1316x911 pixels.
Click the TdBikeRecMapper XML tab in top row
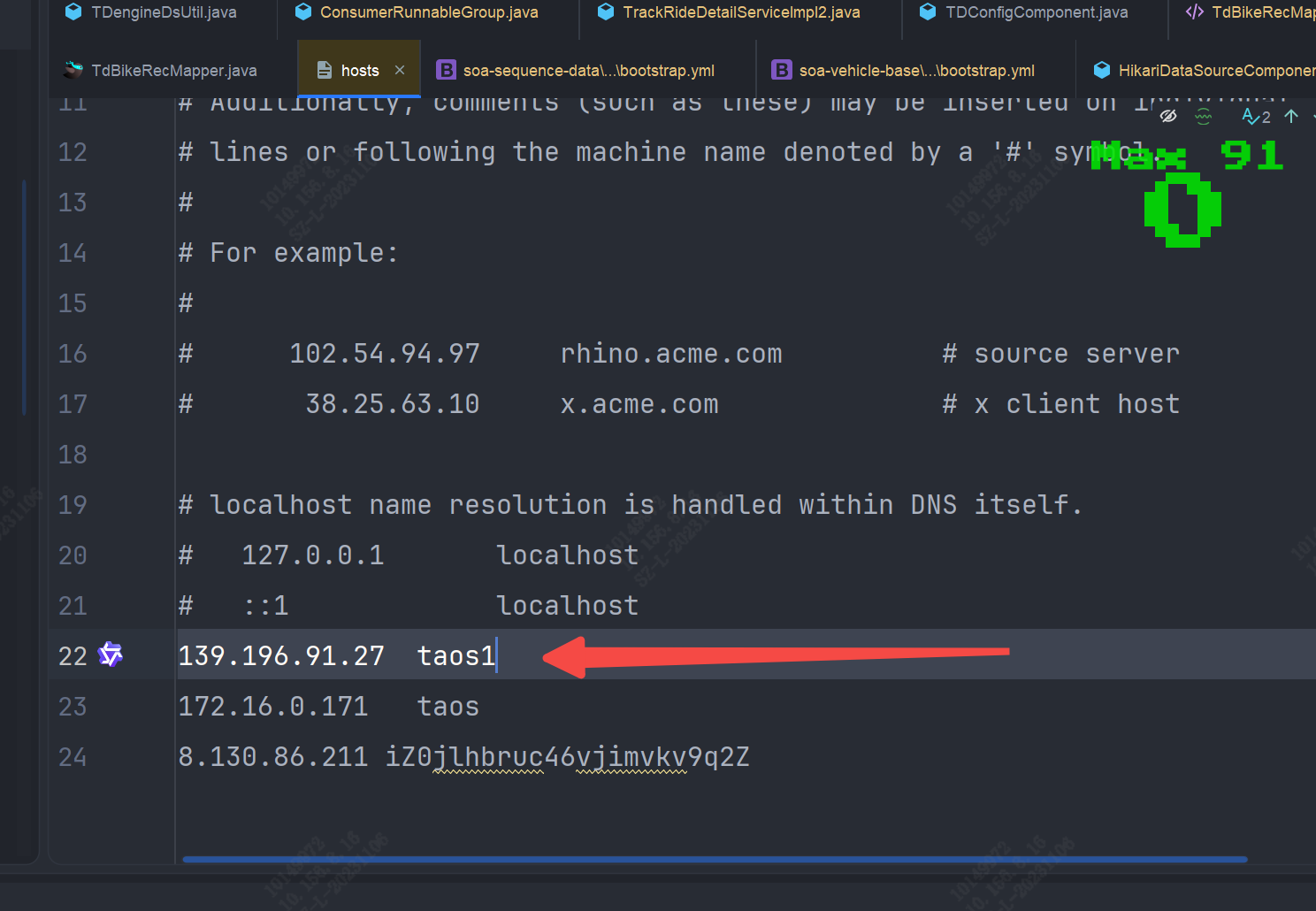click(1260, 12)
